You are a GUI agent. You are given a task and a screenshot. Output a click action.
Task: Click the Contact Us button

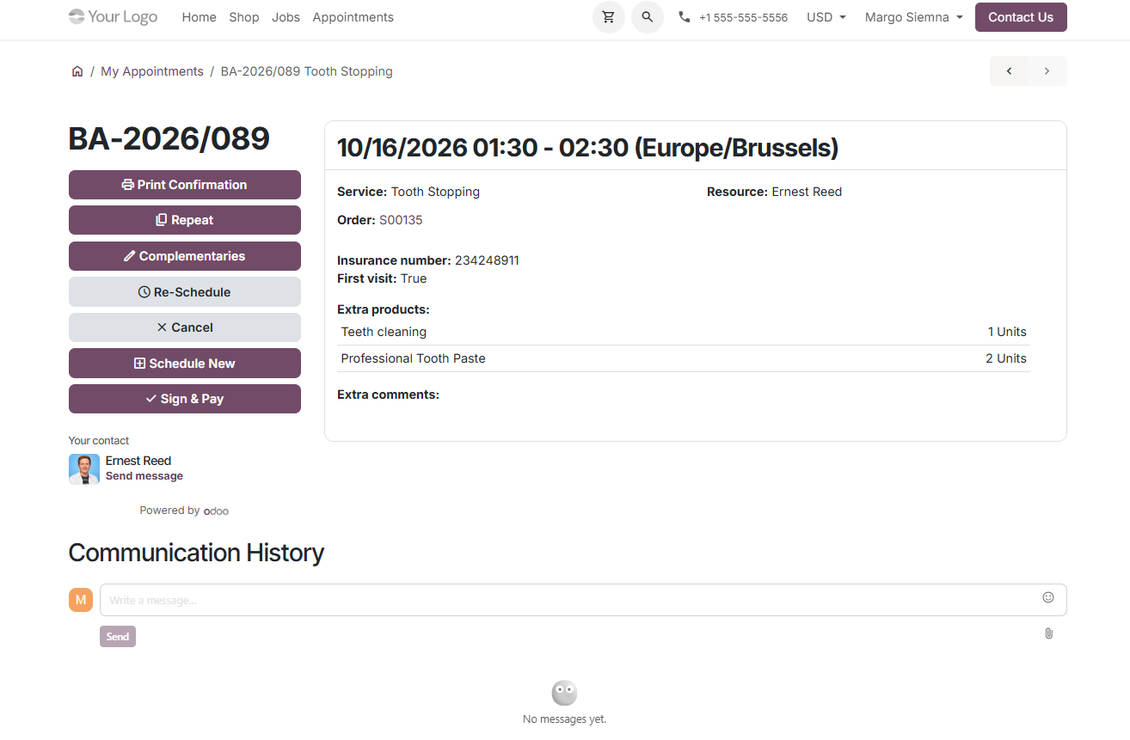point(1020,17)
